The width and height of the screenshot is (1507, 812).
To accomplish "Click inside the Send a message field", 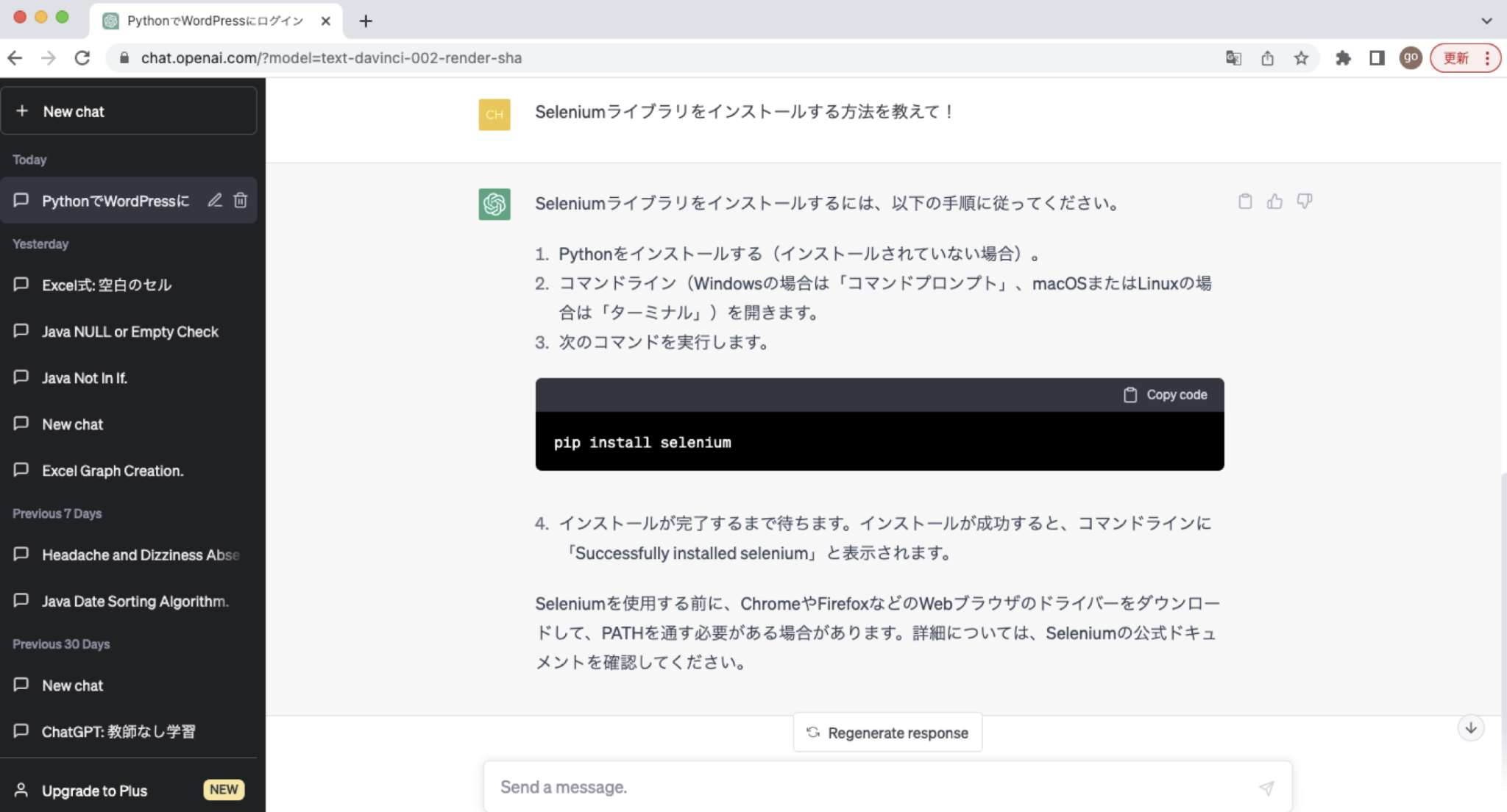I will tap(809, 787).
